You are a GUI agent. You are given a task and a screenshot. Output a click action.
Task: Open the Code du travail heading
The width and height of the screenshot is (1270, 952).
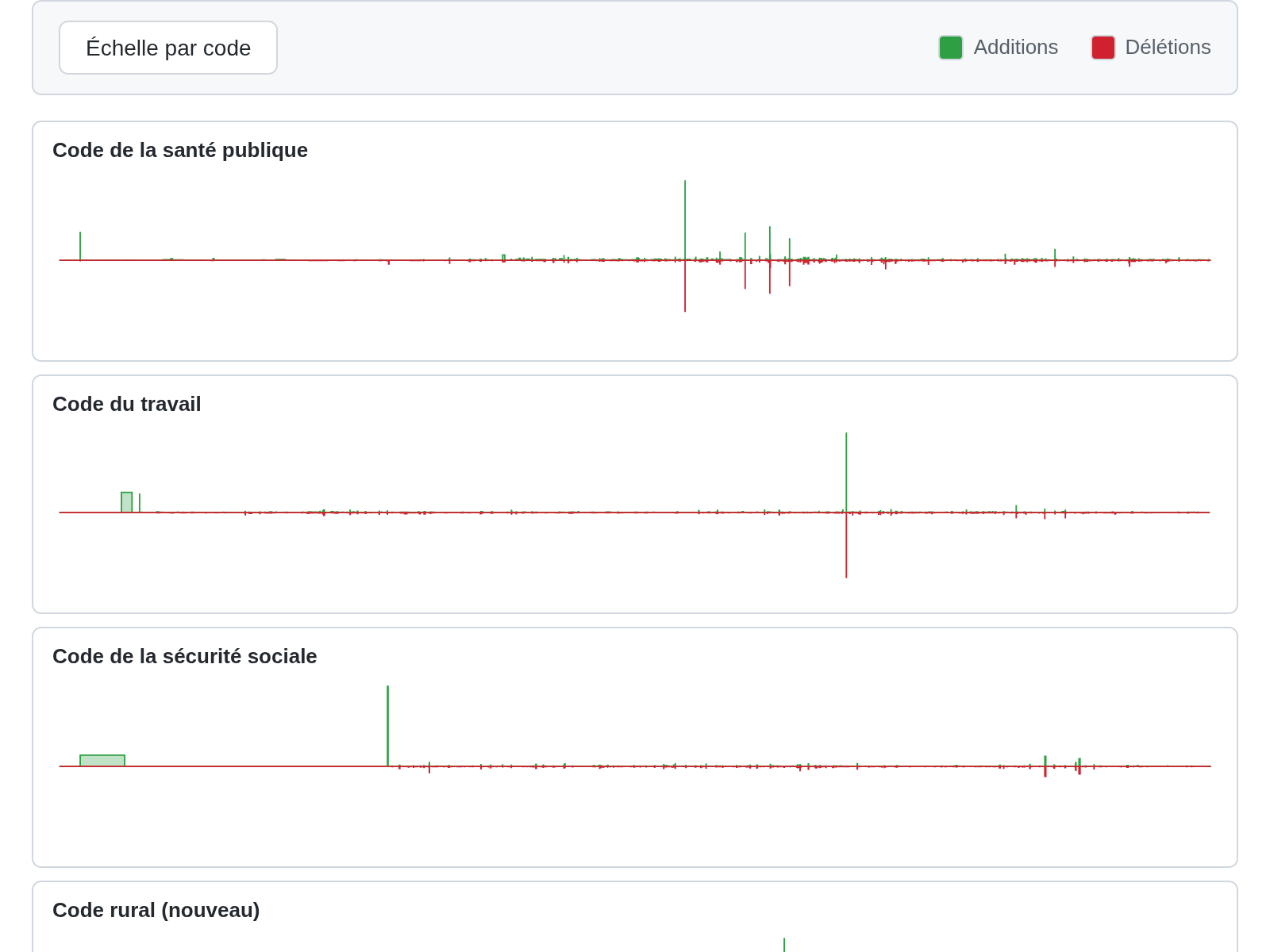[x=127, y=405]
